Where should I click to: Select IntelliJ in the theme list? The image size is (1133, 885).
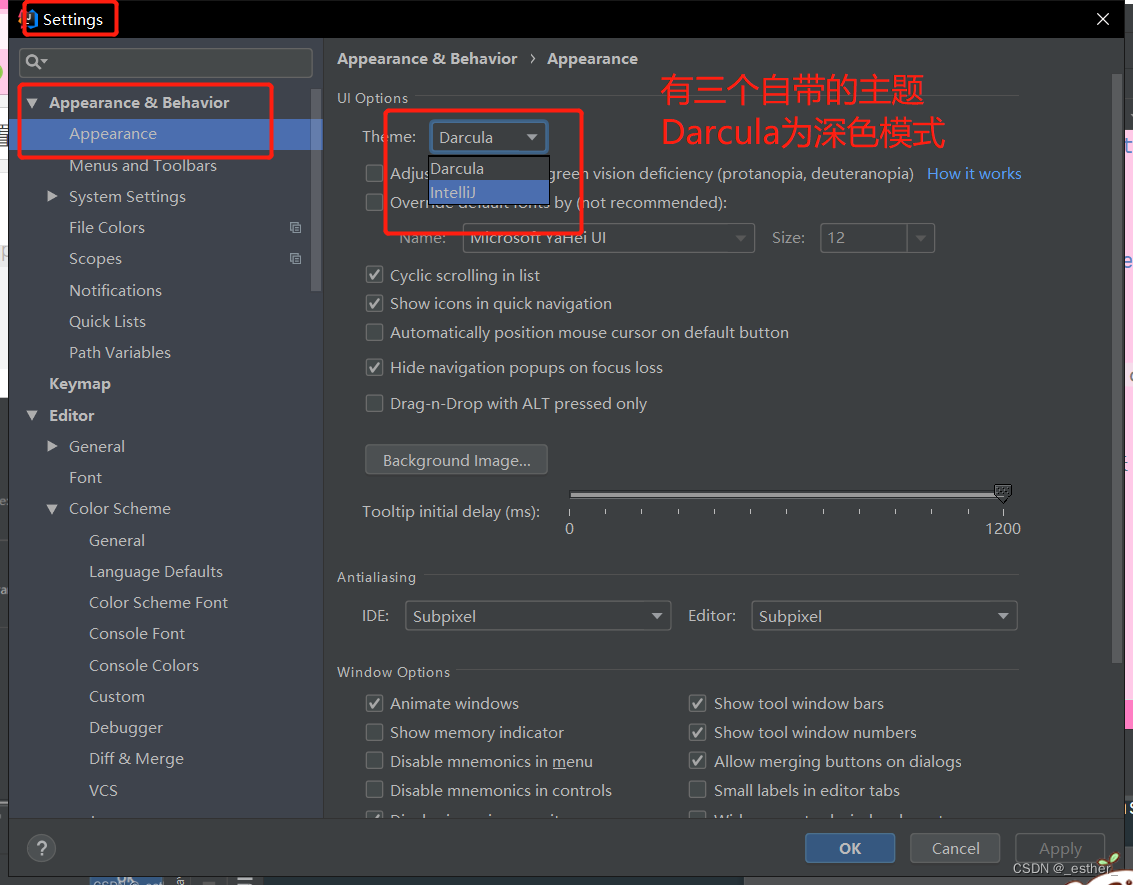489,192
